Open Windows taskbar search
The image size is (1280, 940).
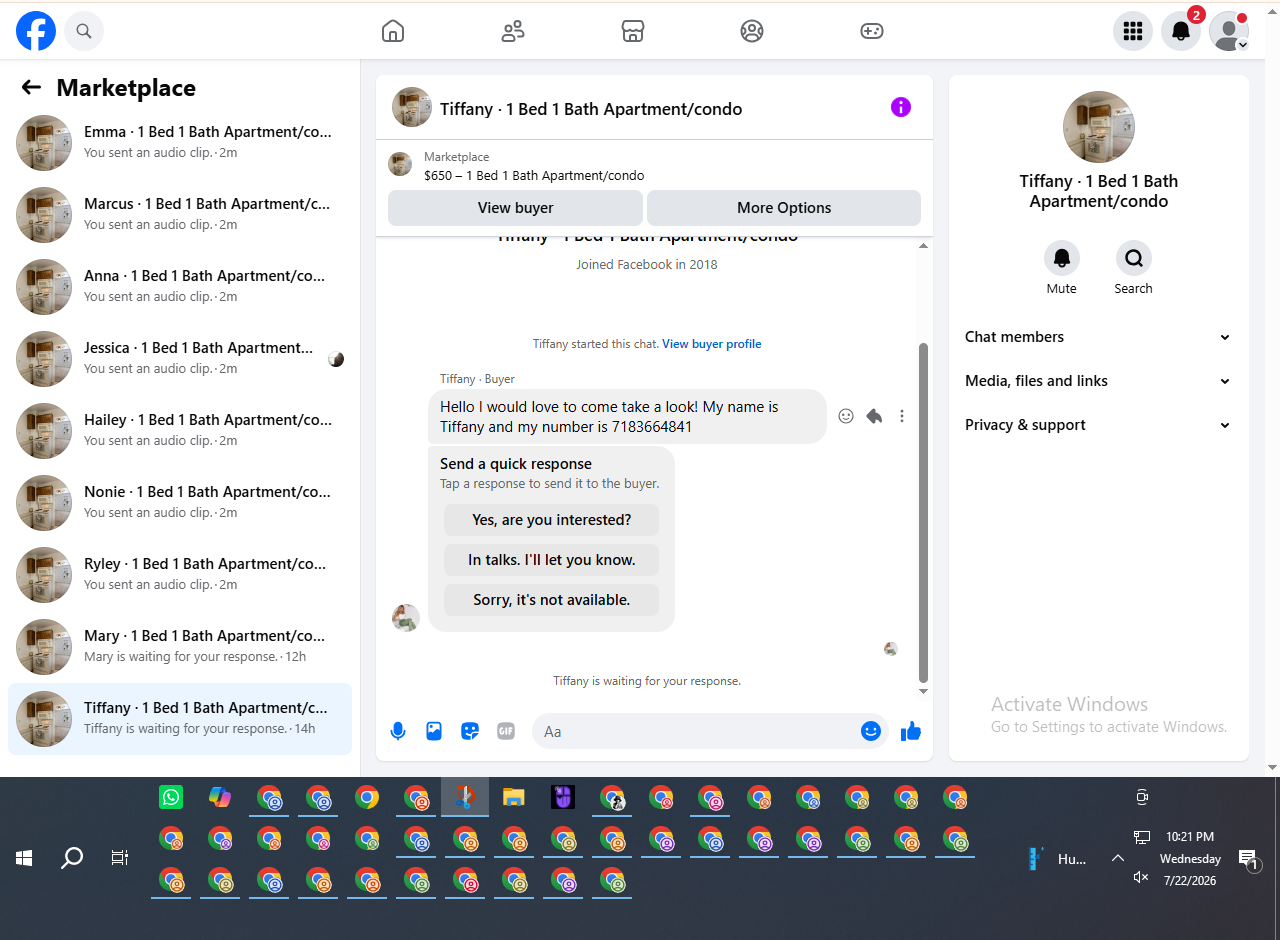72,858
